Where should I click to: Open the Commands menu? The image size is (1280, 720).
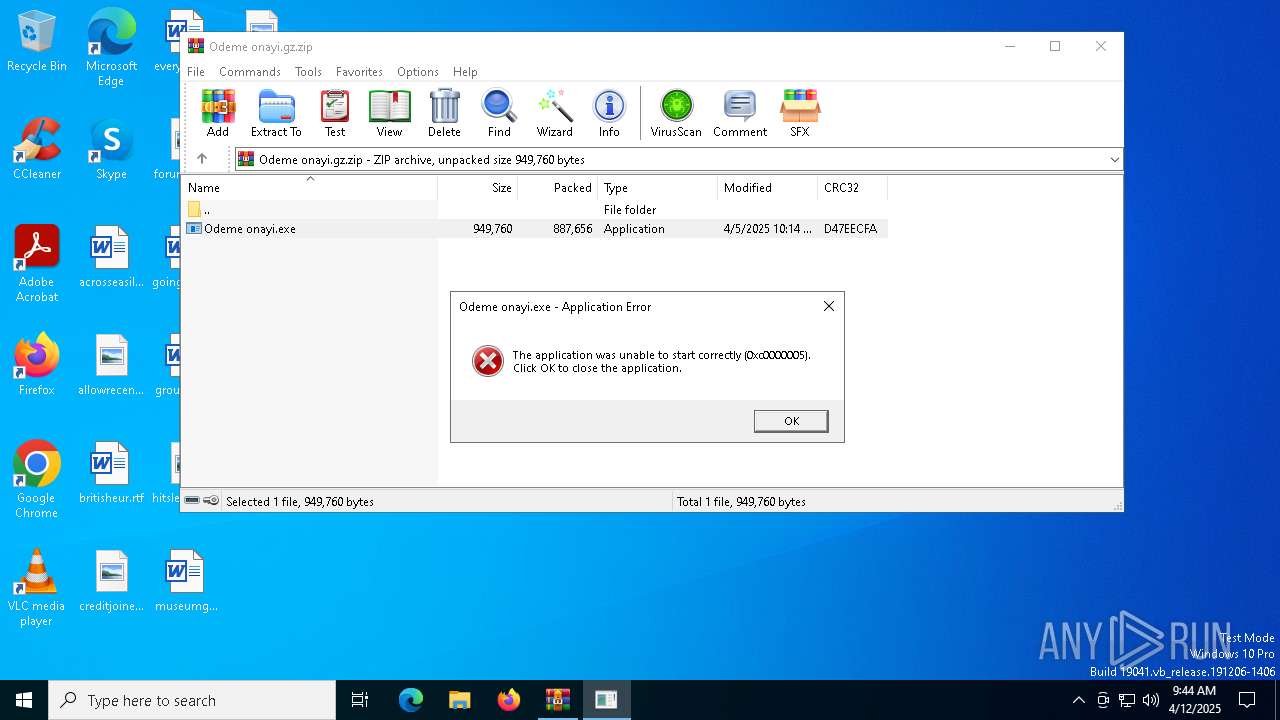250,72
